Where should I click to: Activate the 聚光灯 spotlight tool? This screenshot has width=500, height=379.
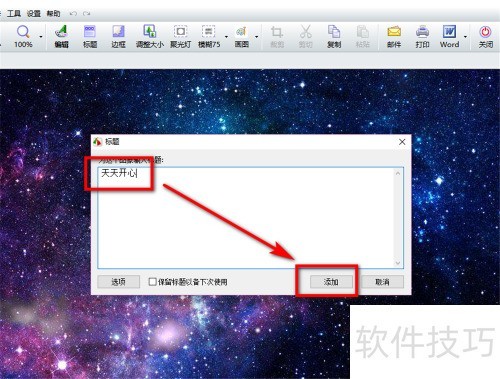point(180,37)
